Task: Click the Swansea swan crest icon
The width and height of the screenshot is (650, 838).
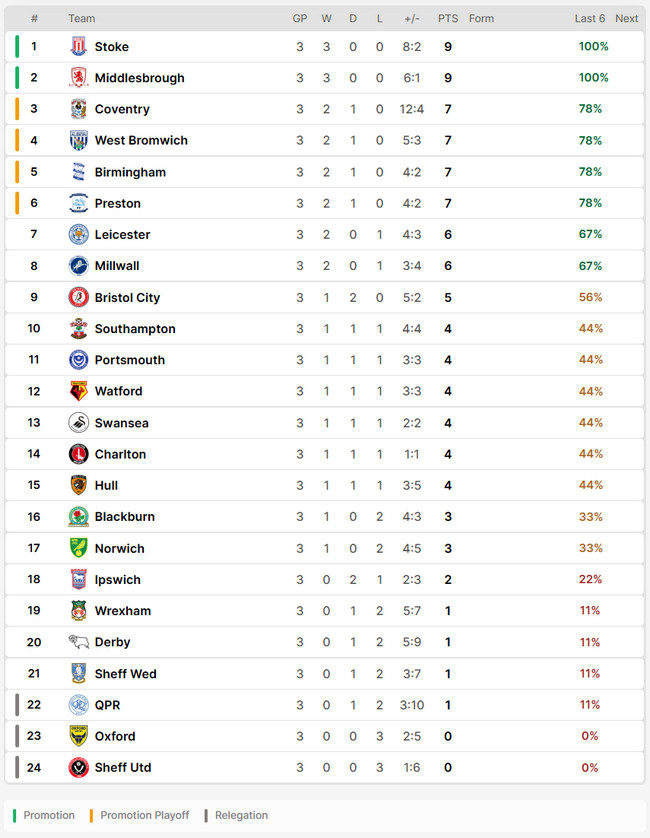Action: (78, 423)
